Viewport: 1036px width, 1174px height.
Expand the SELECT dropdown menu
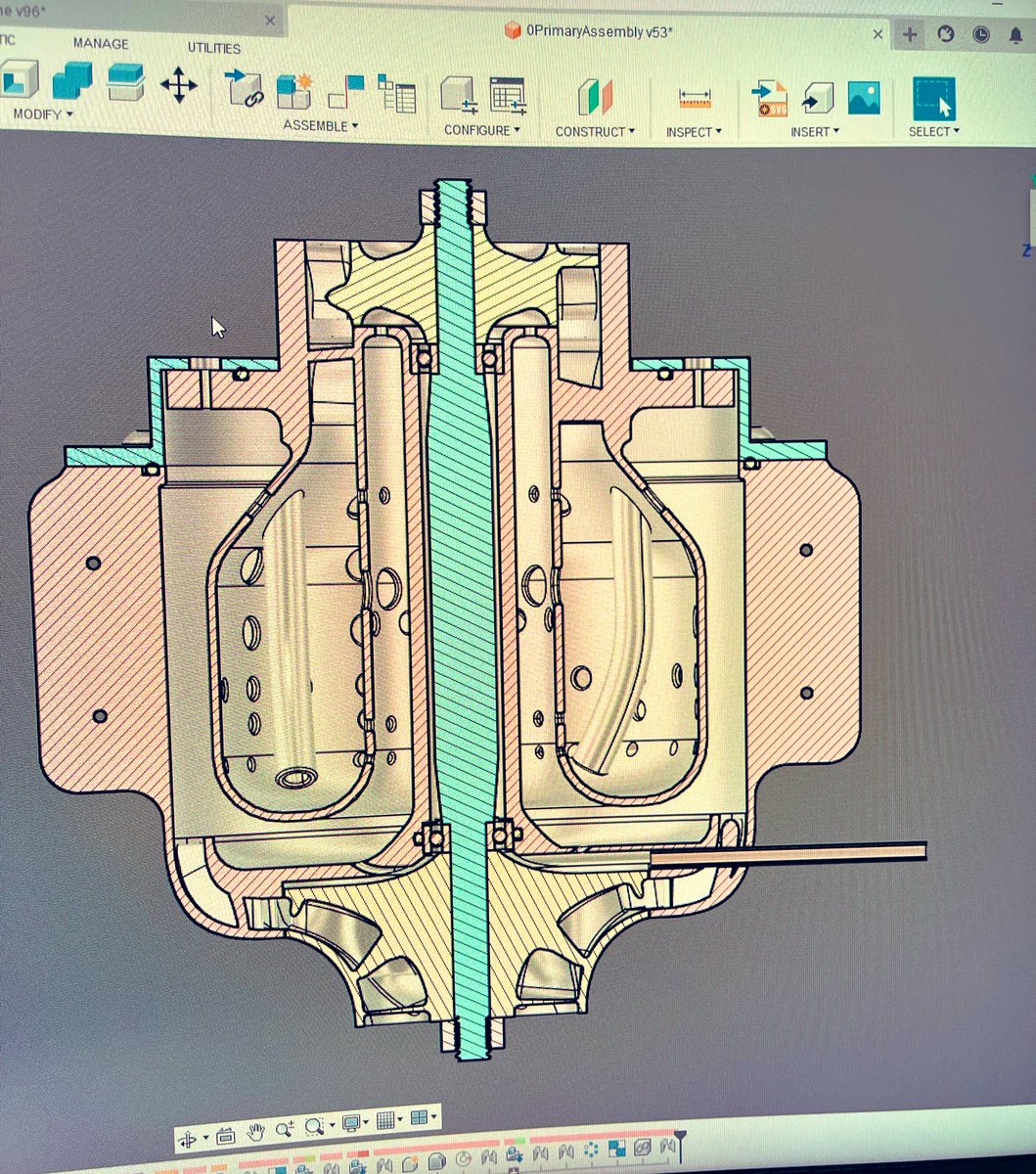pos(934,131)
